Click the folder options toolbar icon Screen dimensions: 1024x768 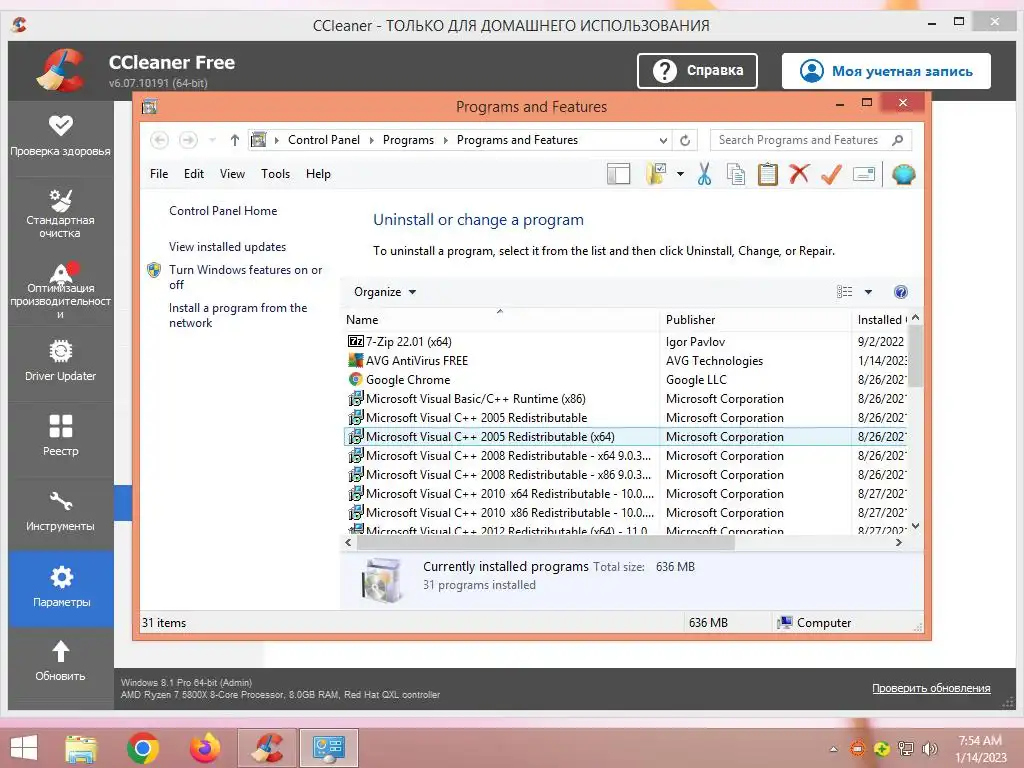pos(656,174)
